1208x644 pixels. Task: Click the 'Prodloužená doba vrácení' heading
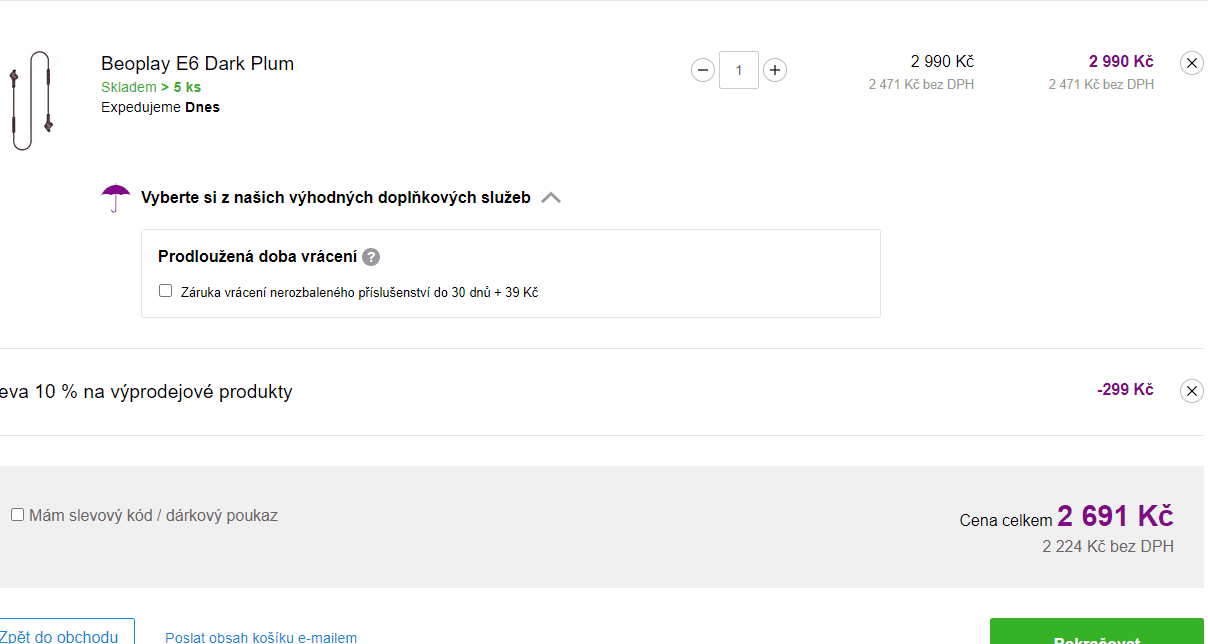(257, 257)
